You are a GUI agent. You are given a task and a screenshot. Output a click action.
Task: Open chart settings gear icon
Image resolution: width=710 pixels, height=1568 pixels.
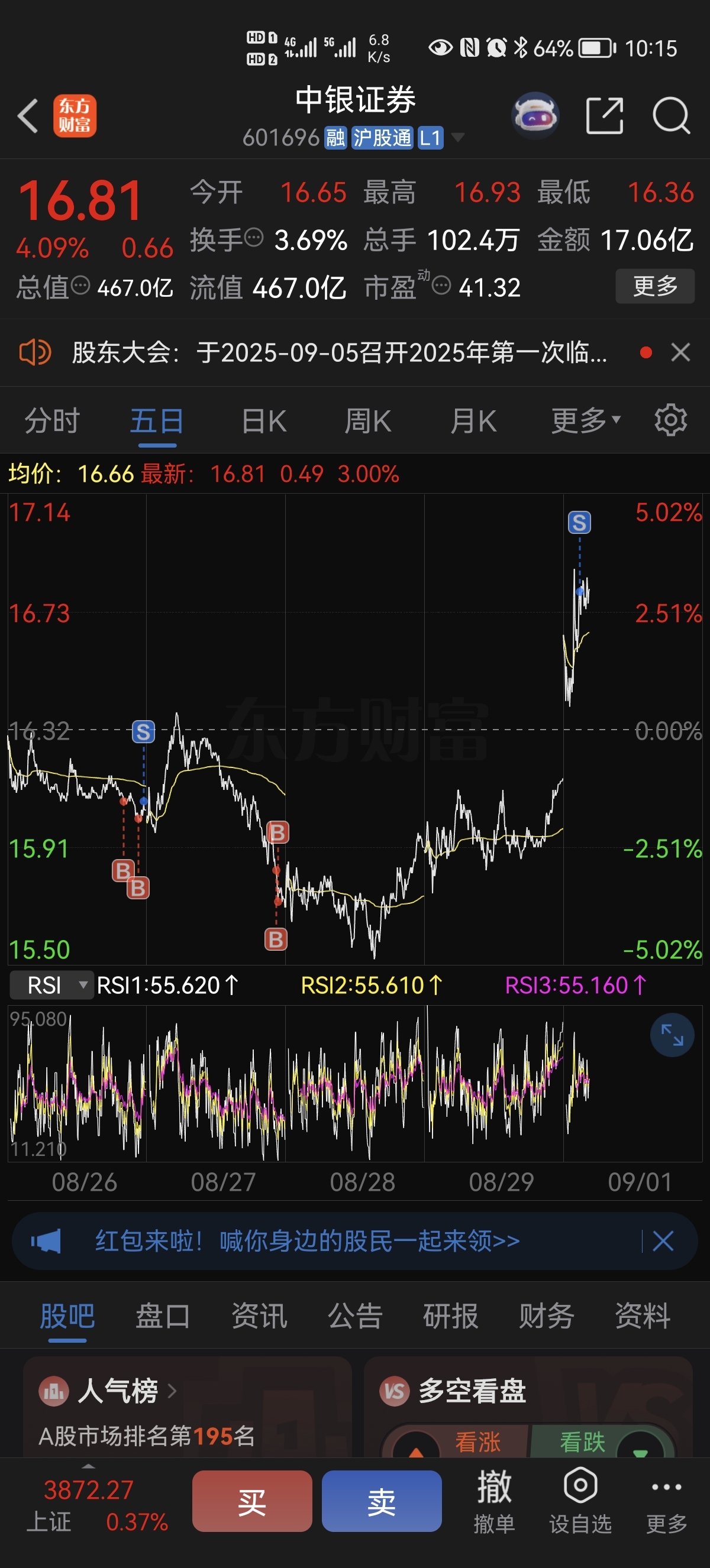tap(670, 420)
